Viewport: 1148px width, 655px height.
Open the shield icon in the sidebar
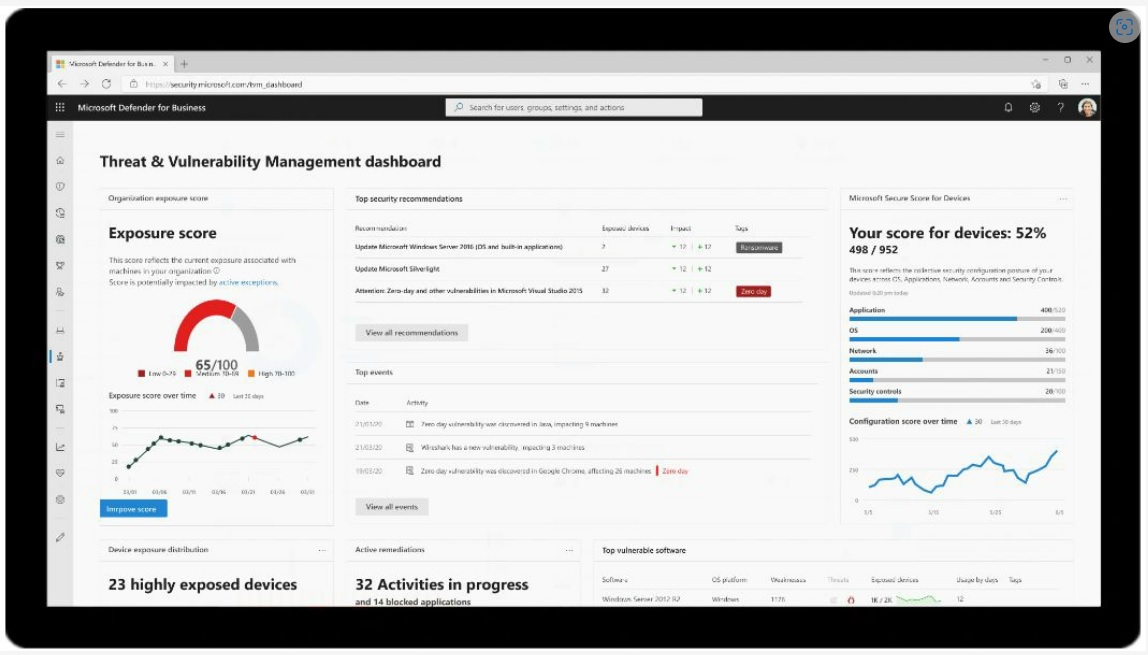[x=60, y=187]
